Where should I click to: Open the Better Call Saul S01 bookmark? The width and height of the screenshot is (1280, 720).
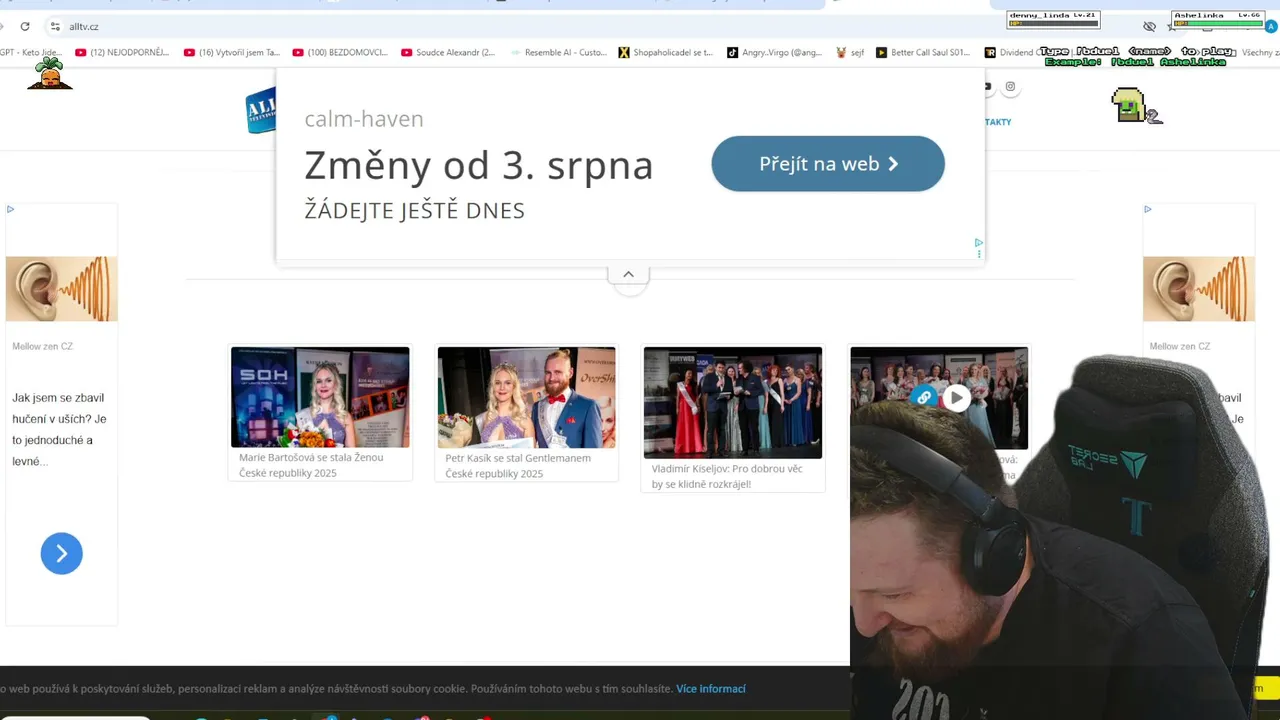(923, 52)
